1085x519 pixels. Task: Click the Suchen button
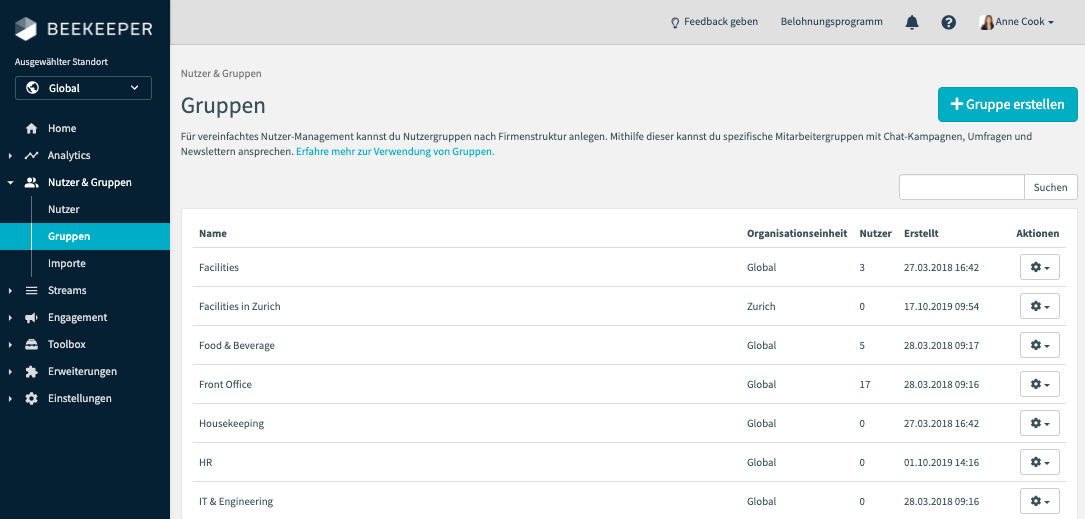(1050, 187)
